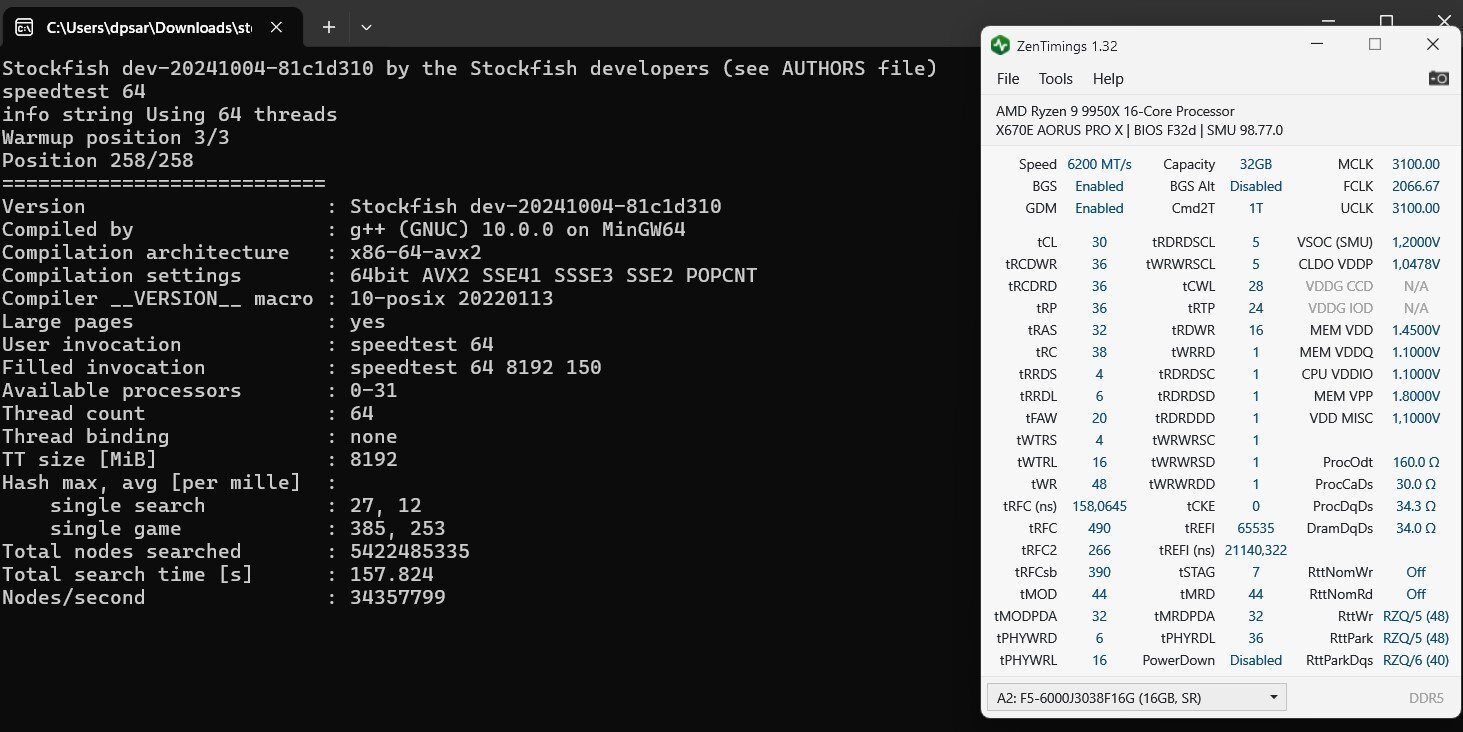Click the Nodes/second value 34357799 in terminal

398,598
